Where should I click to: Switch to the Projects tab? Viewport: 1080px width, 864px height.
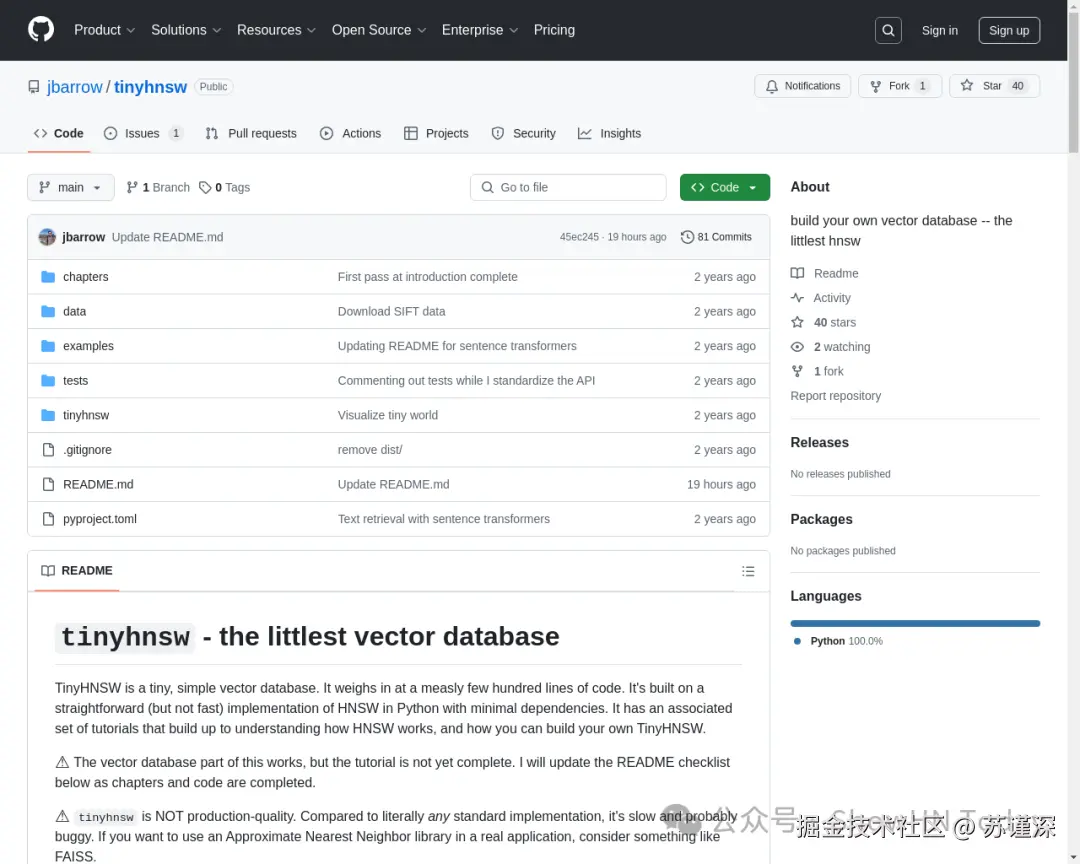(436, 134)
